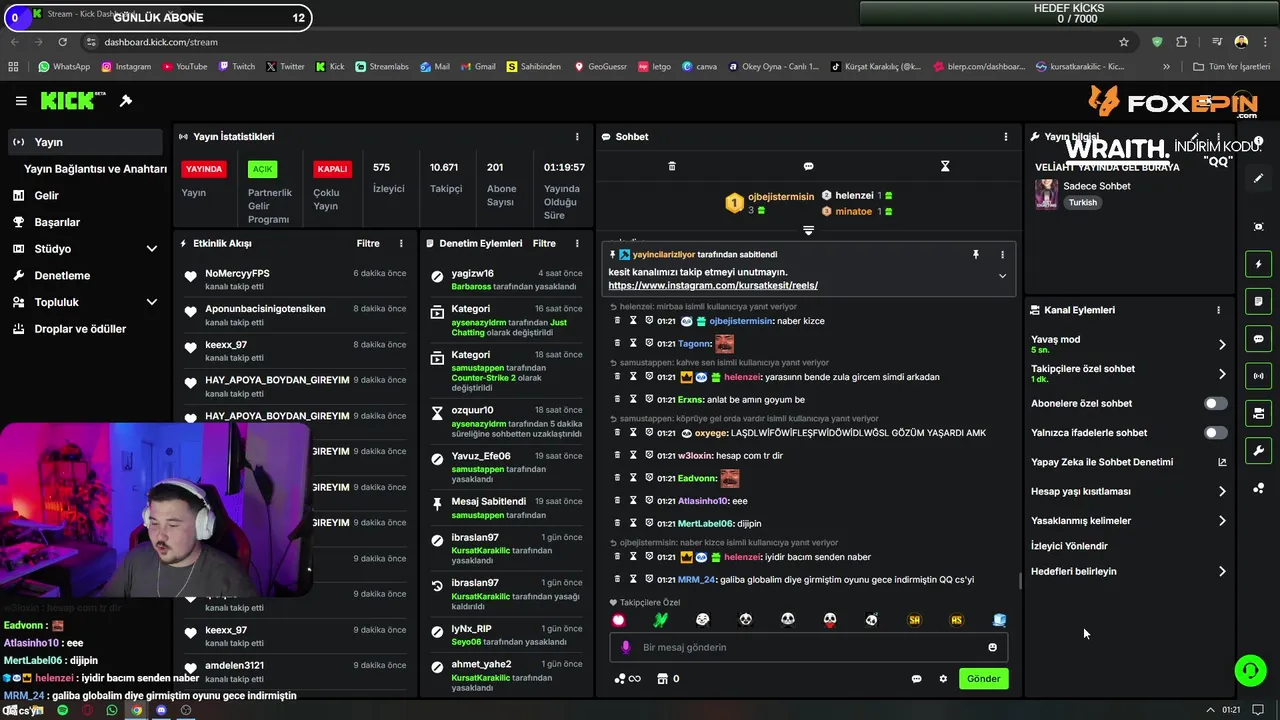Open Yasaklanmış kelimeler arrow

[x=1222, y=521]
